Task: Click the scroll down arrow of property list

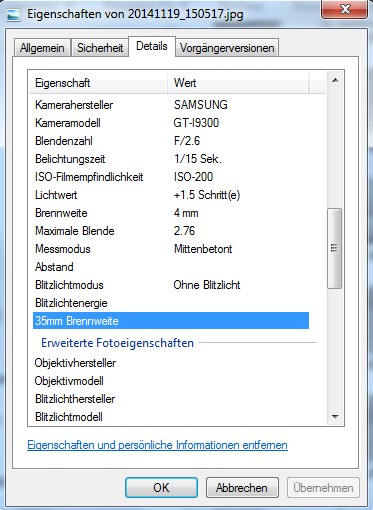Action: tap(335, 417)
